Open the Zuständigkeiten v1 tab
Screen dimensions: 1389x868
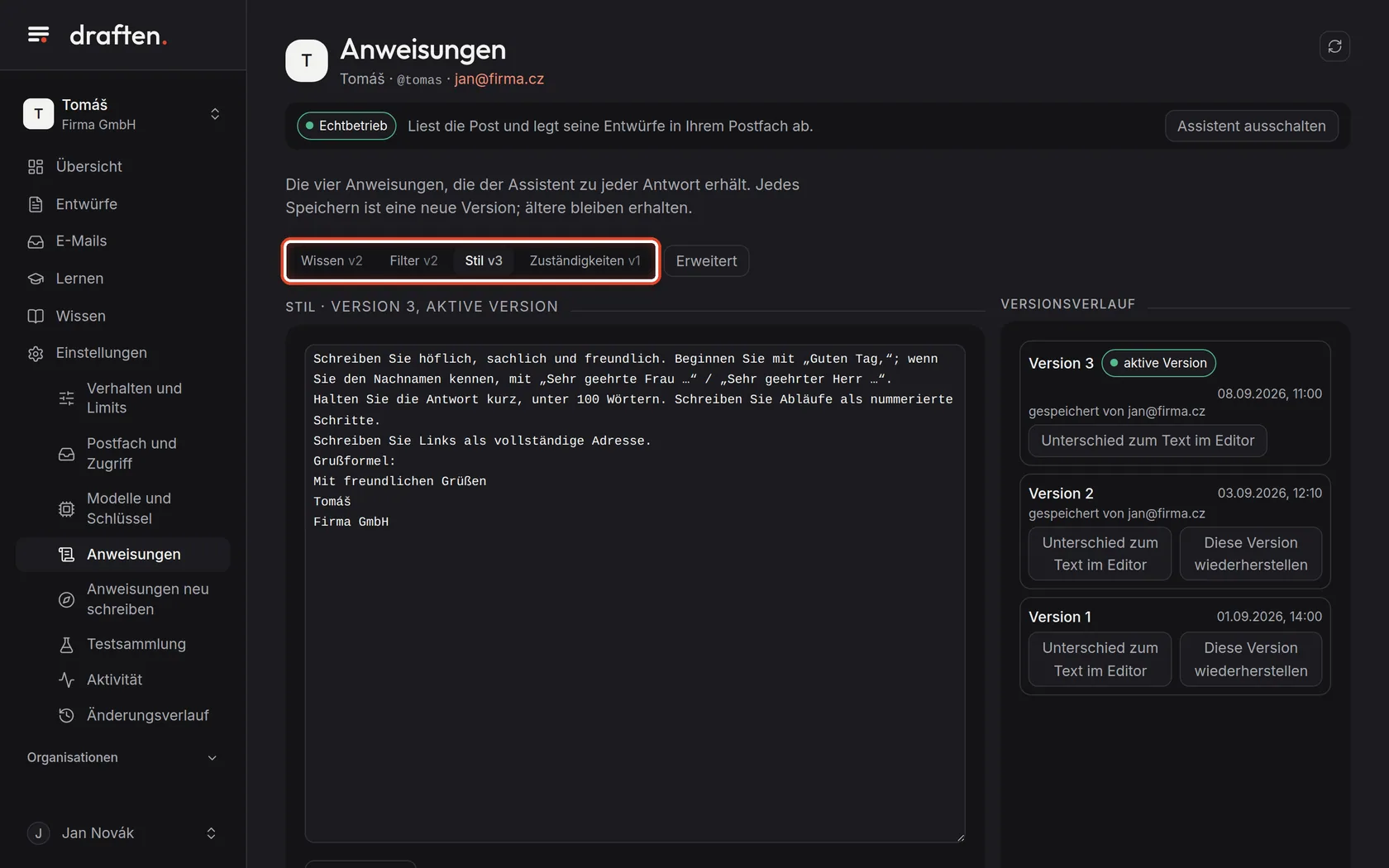[585, 261]
